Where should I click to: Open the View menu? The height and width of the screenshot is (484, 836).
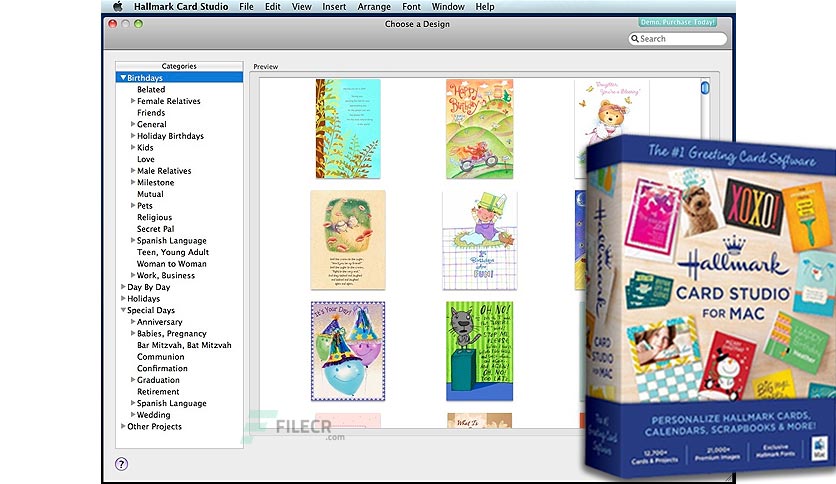tap(301, 6)
